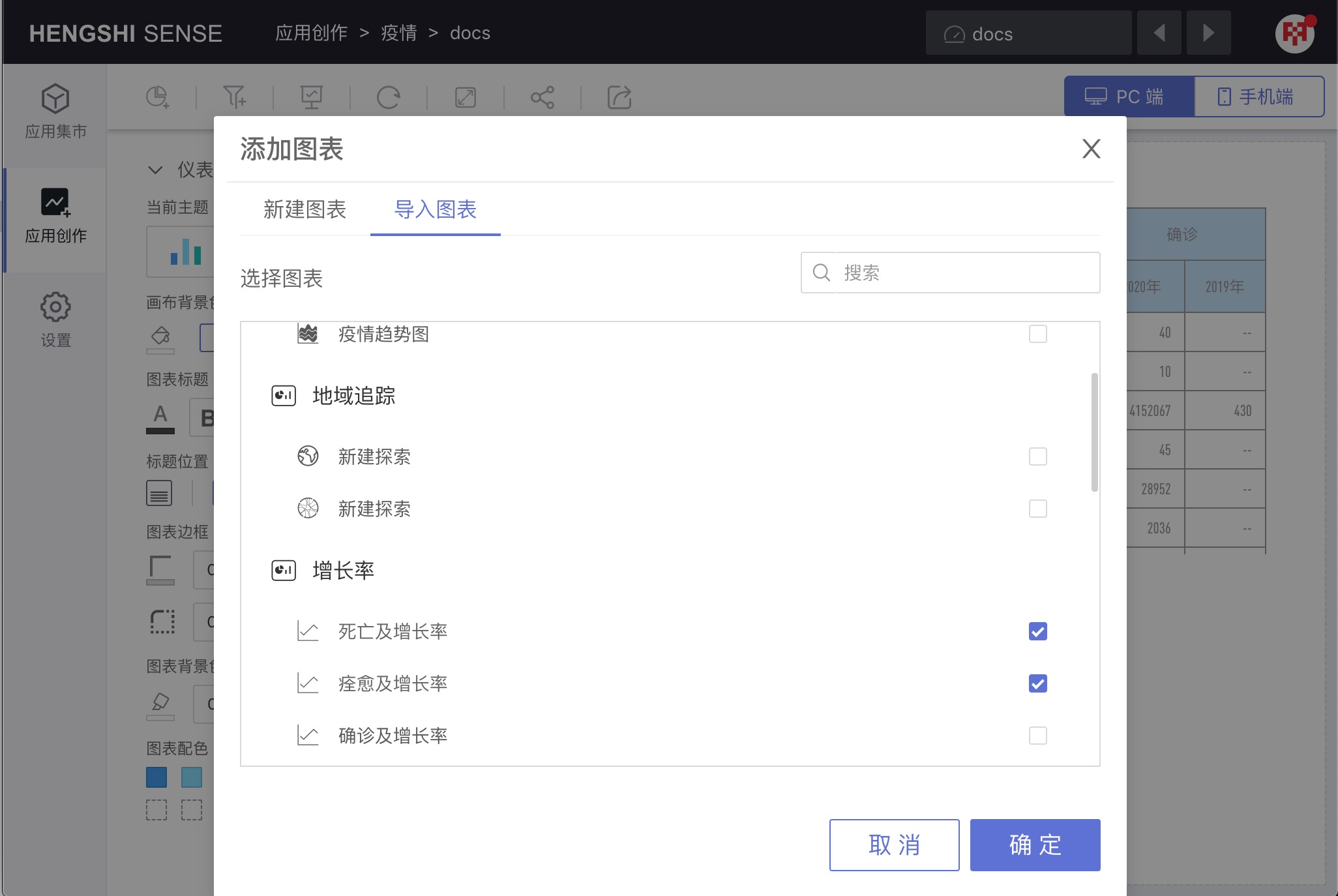The height and width of the screenshot is (896, 1338).
Task: Click the presentation mode toolbar icon
Action: click(312, 97)
